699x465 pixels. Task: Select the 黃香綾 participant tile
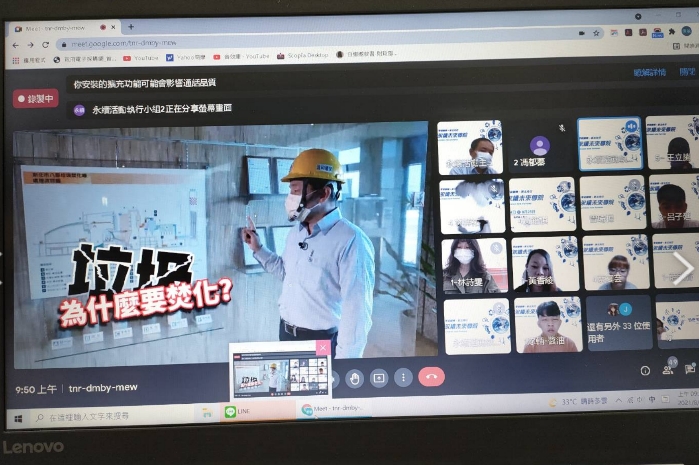pos(545,264)
